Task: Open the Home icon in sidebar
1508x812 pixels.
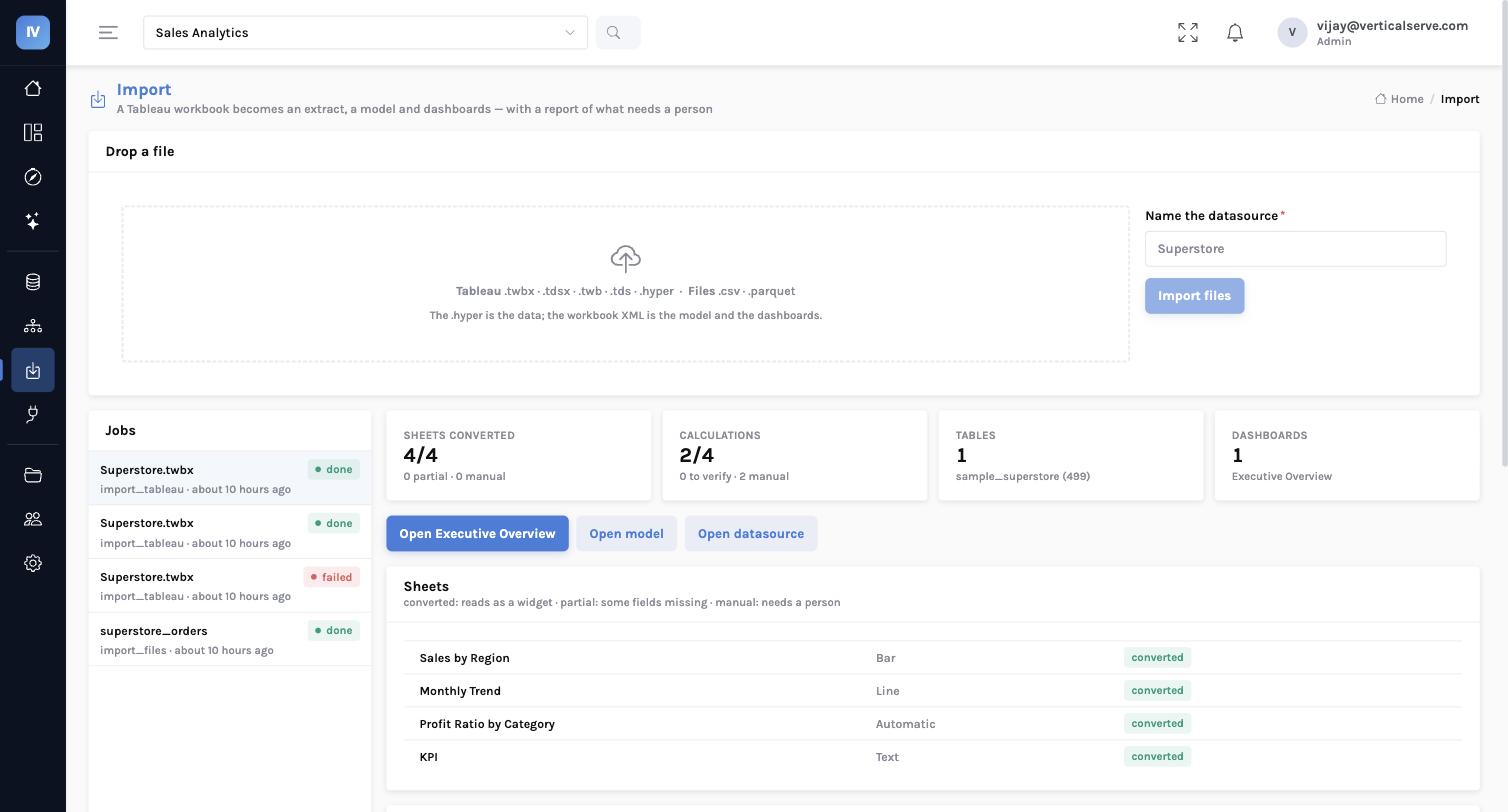Action: click(33, 88)
